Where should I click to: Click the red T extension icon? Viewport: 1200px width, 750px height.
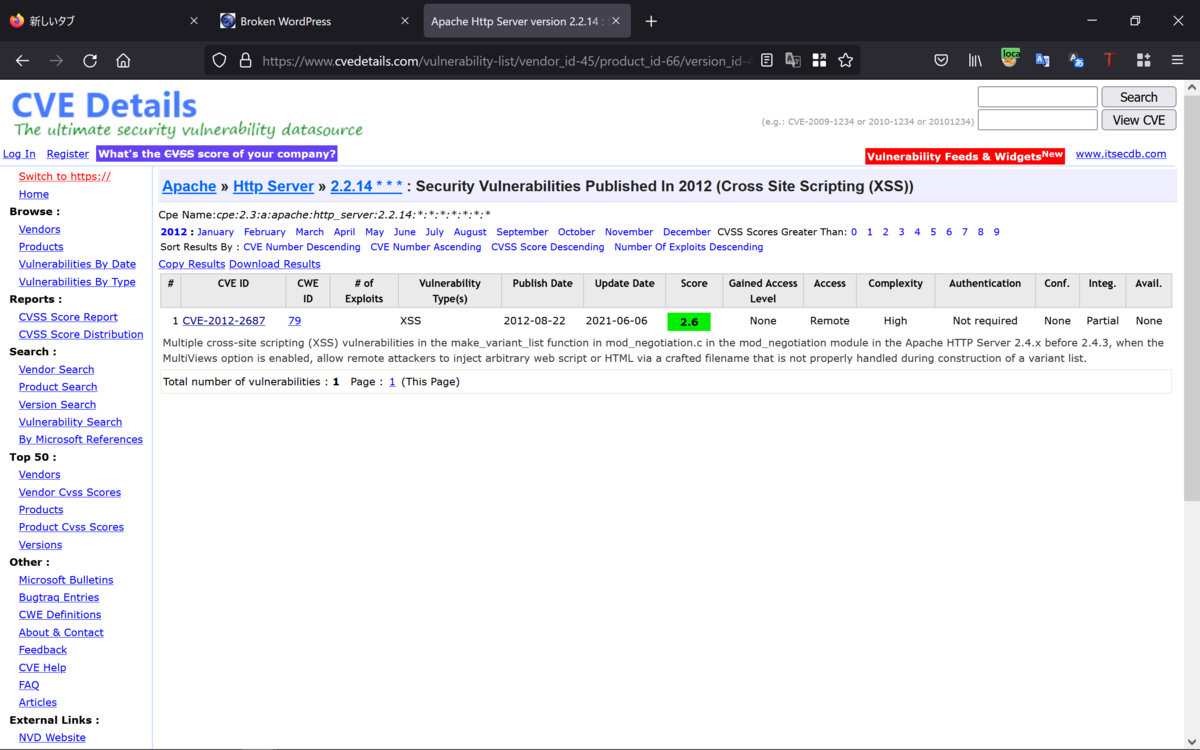(1109, 60)
